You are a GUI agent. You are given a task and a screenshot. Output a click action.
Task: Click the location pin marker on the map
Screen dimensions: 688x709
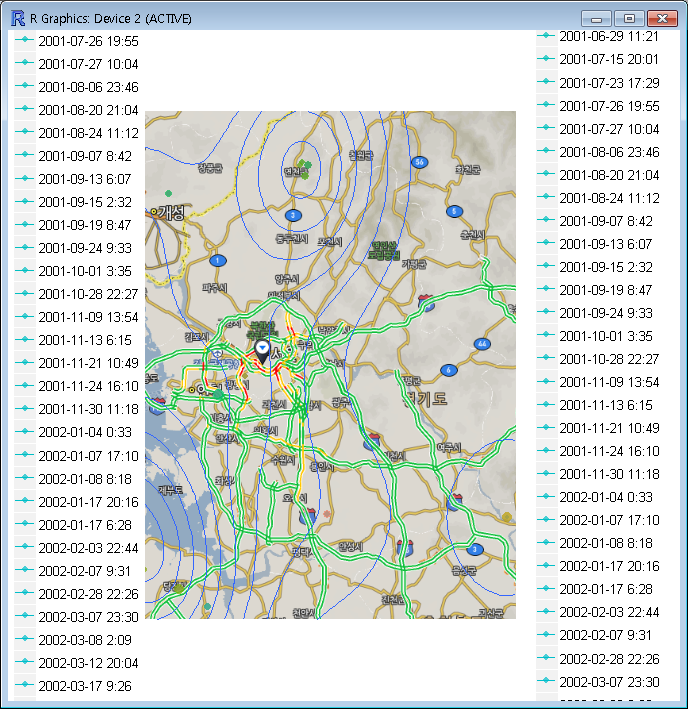click(262, 352)
